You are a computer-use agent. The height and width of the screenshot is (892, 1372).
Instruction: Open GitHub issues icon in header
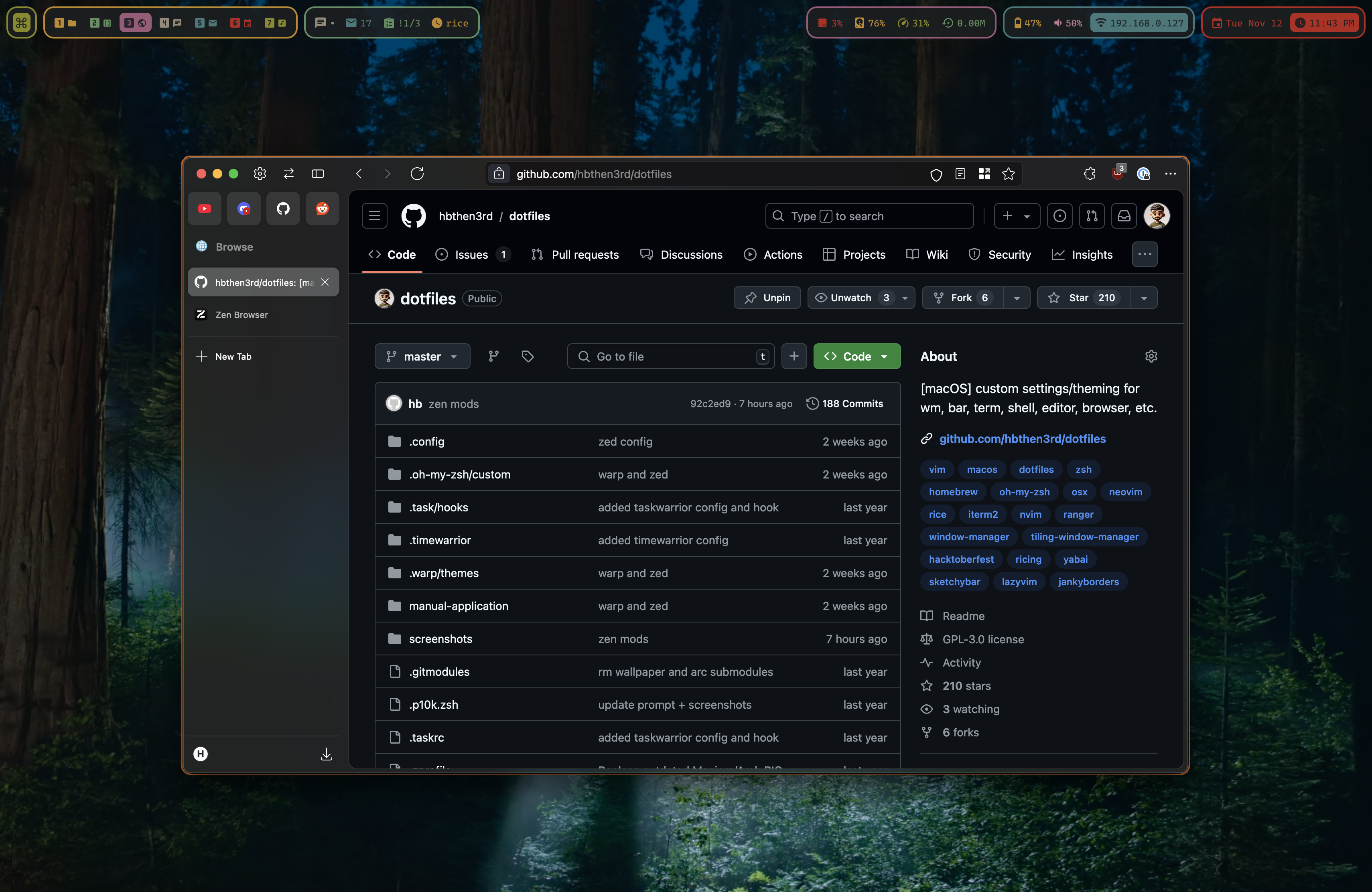tap(1059, 216)
